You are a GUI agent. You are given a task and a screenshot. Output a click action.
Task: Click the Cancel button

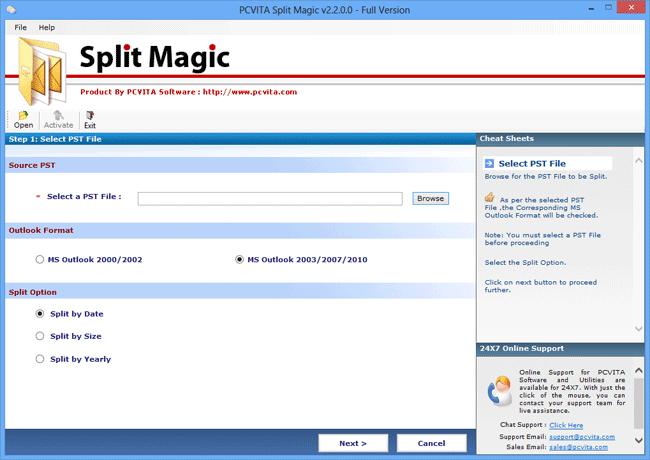pyautogui.click(x=431, y=443)
